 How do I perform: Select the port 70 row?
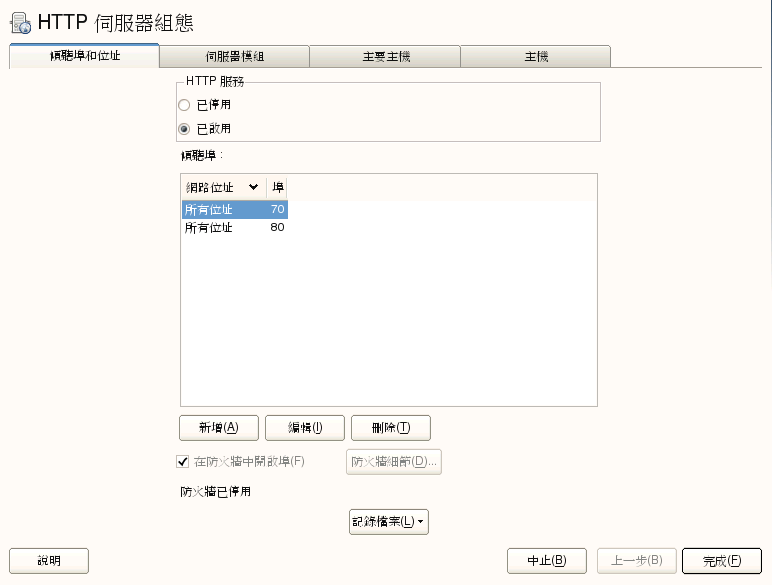pos(235,209)
